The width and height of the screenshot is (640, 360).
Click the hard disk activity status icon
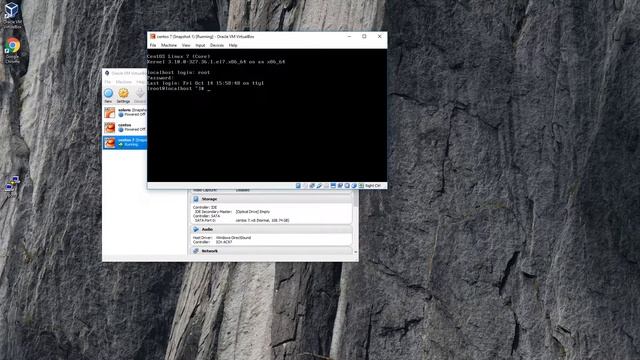point(298,186)
